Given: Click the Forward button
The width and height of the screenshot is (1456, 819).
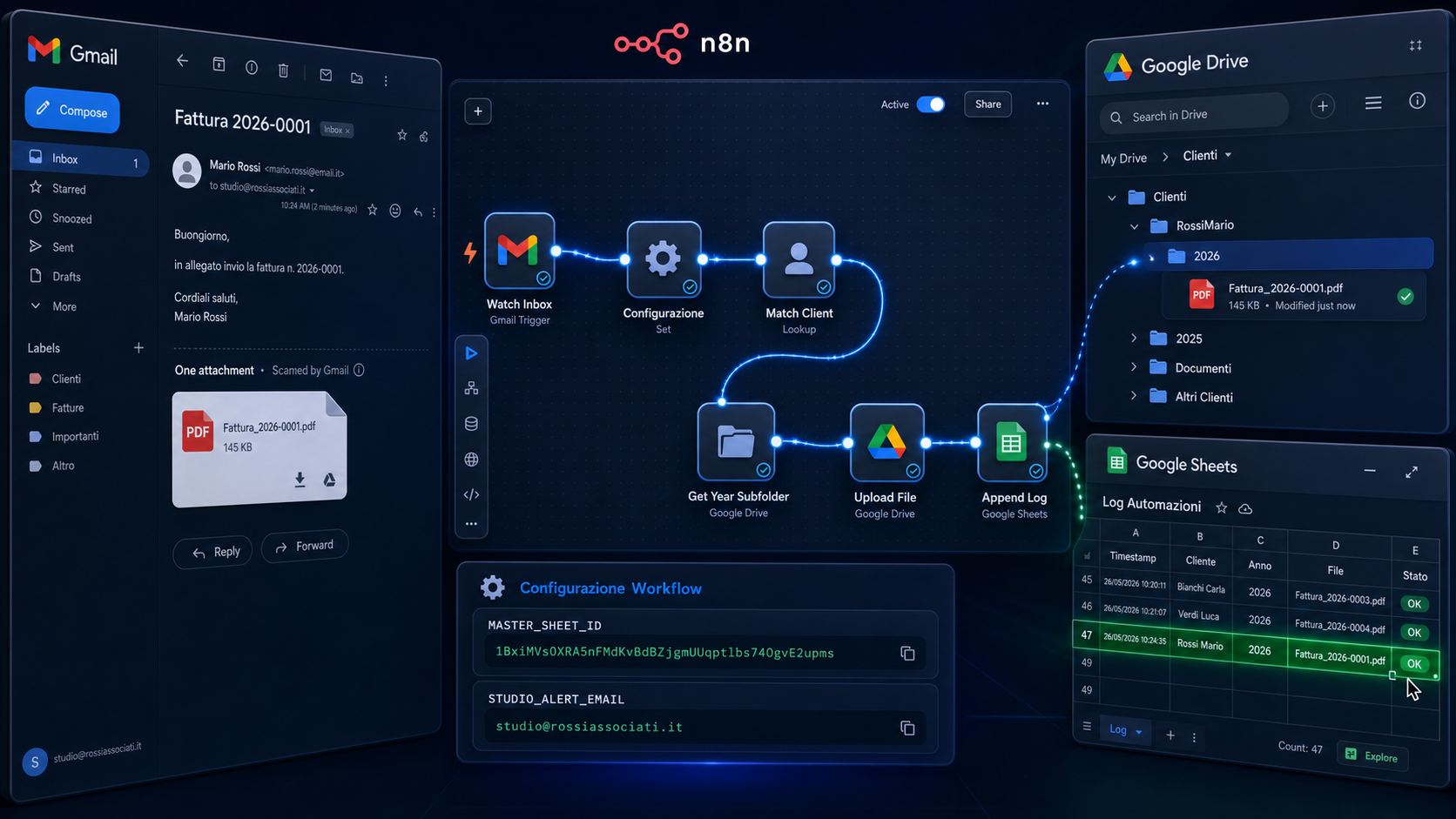Looking at the screenshot, I should 305,546.
